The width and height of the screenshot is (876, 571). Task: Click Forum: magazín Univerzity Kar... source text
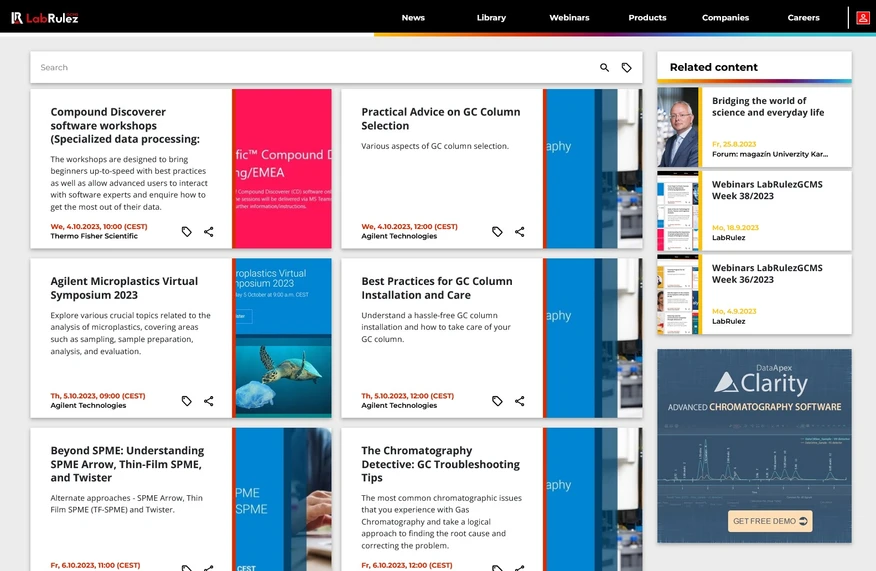tap(770, 154)
